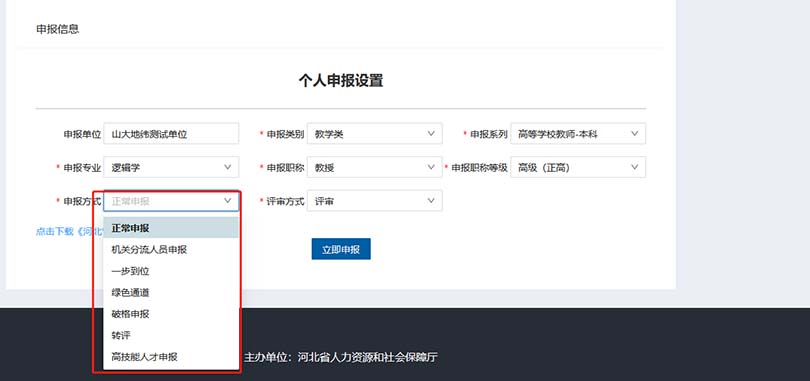
Task: Choose 绿色通道 option
Action: 171,292
